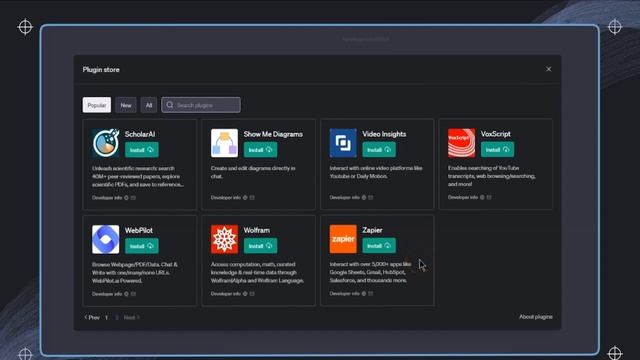Screen dimensions: 640x360
Task: Click the Video Insights title
Action: point(384,134)
